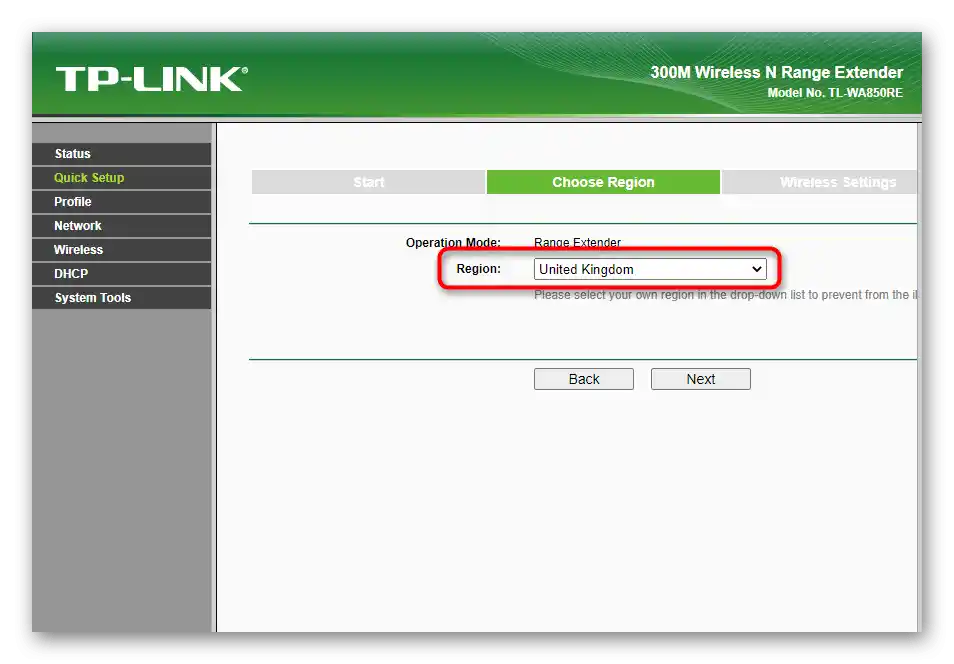
Task: Open System Tools menu
Action: (122, 298)
